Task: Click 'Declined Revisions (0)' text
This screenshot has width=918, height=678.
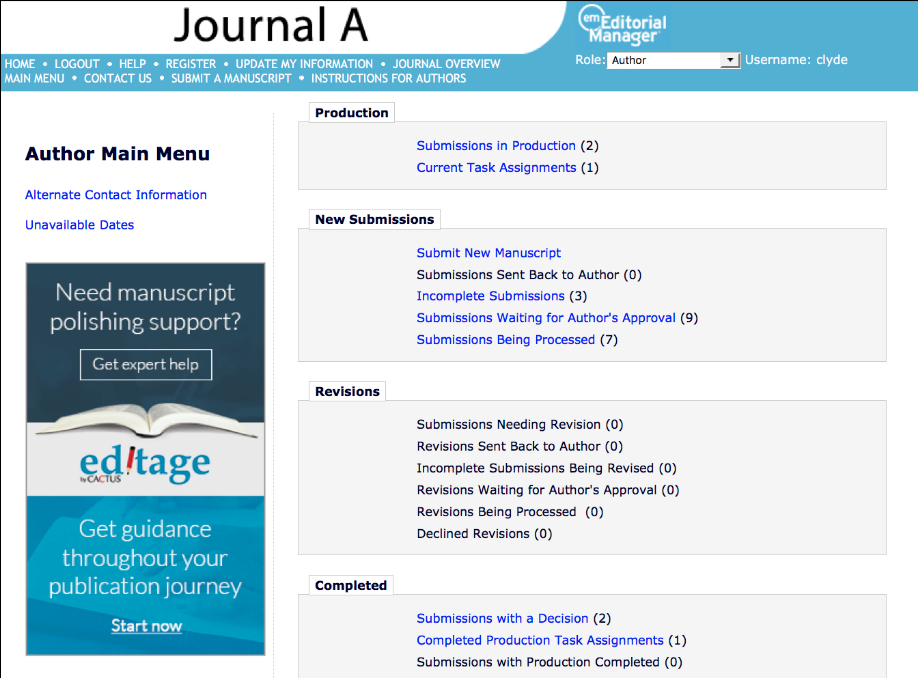Action: pos(484,534)
